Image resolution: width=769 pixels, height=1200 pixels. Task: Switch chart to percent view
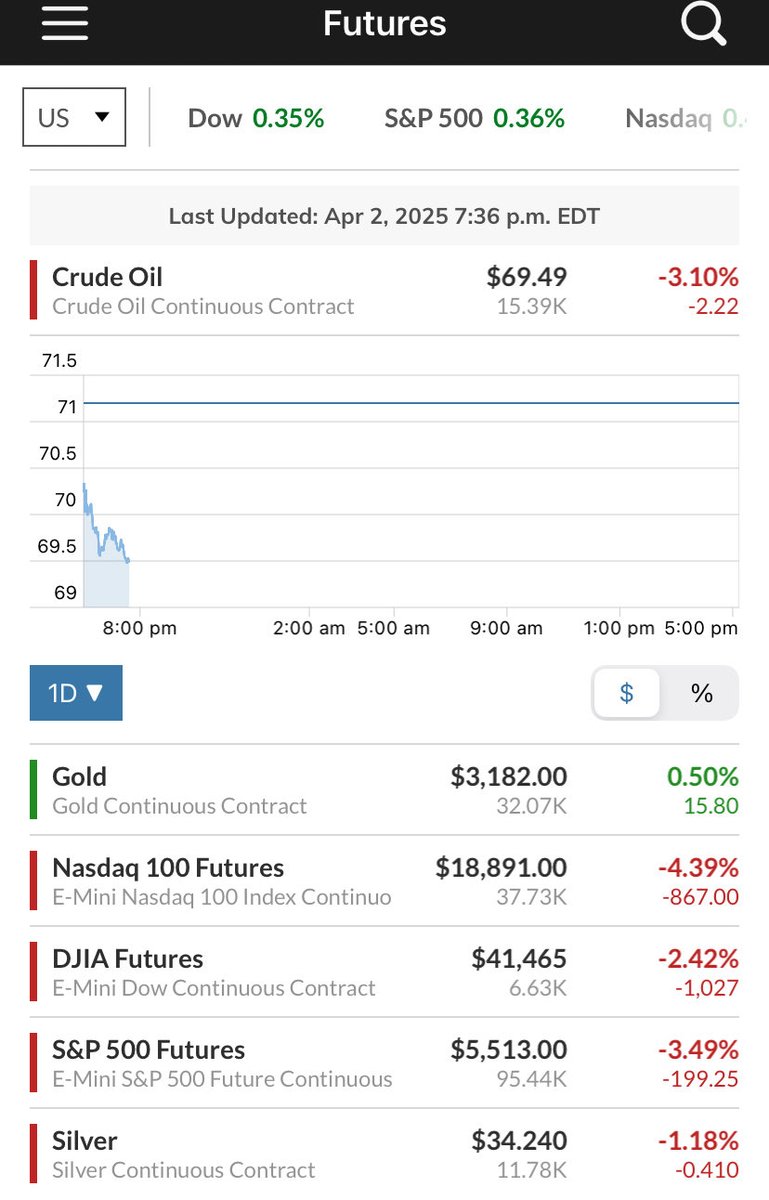[702, 693]
